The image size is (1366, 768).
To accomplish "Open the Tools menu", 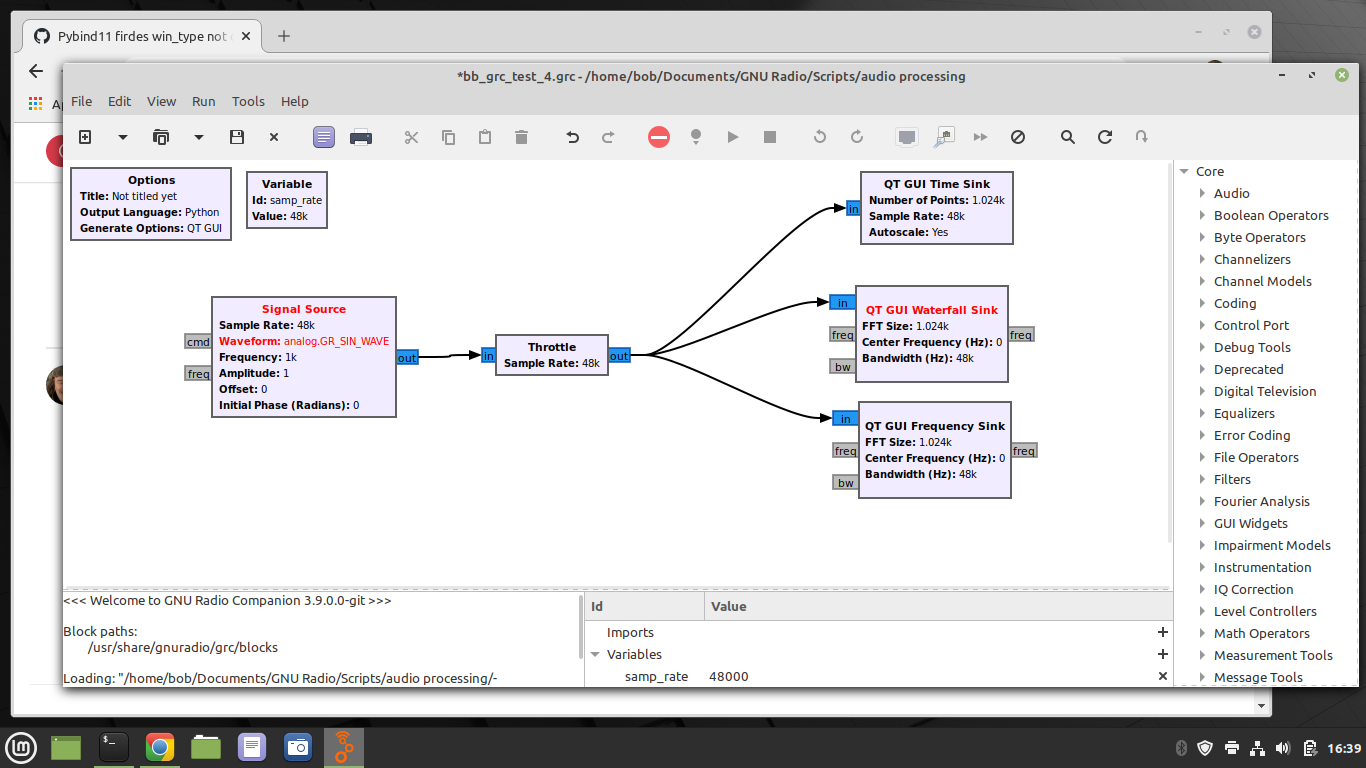I will pos(248,101).
